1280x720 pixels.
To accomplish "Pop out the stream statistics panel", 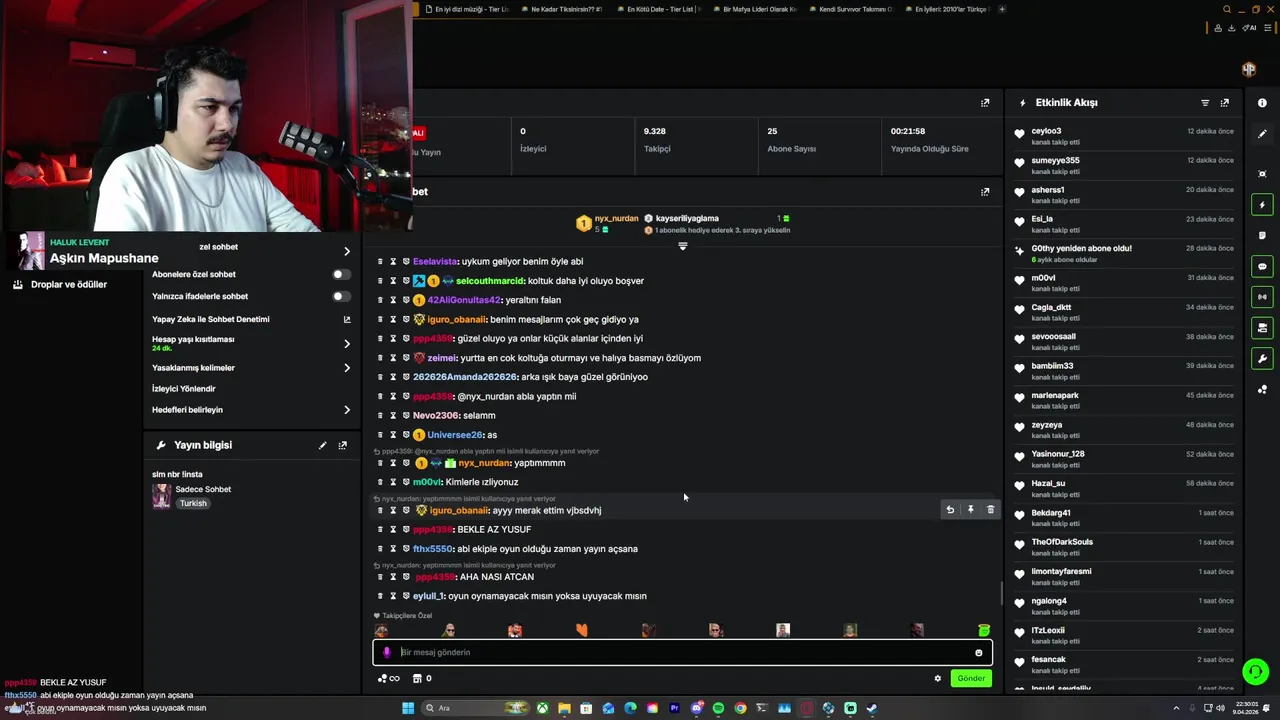I will (x=985, y=103).
